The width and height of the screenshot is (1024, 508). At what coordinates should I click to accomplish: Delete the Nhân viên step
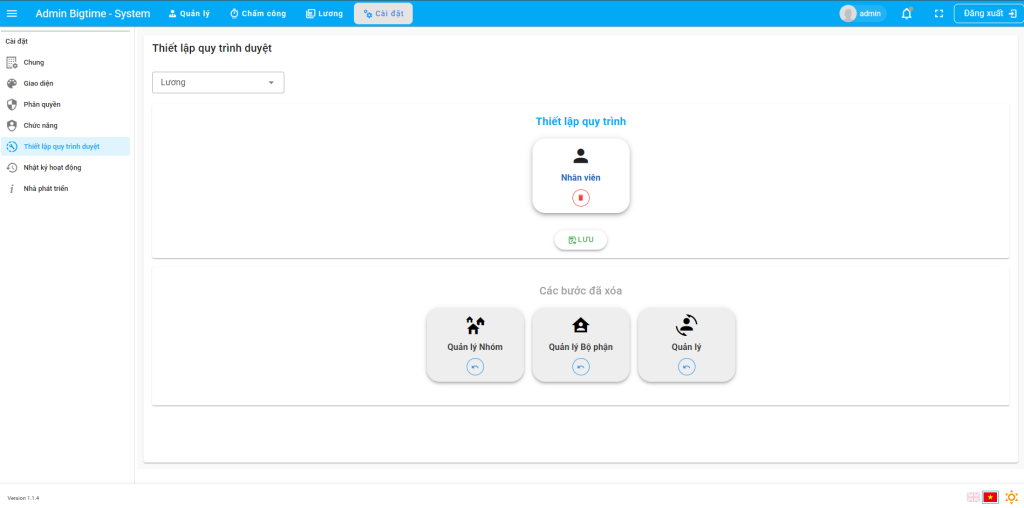click(x=581, y=198)
